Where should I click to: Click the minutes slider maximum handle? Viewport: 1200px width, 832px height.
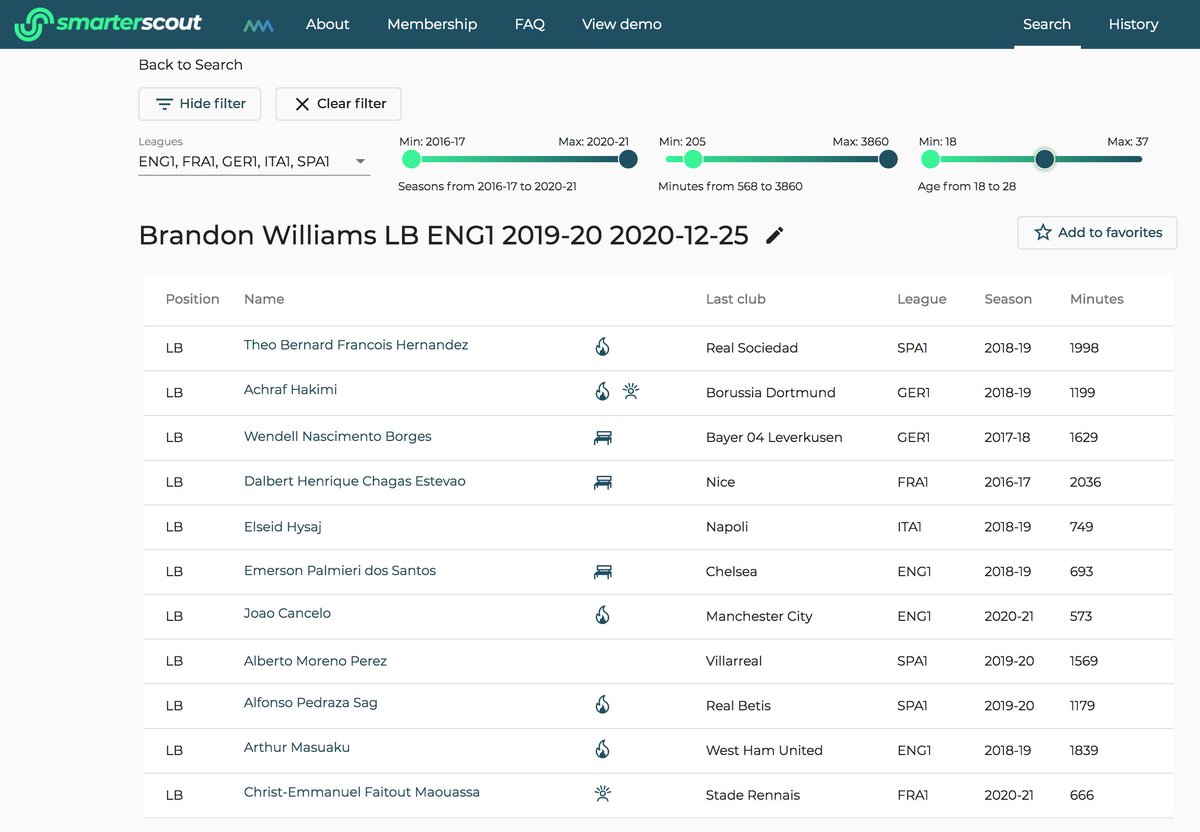coord(888,159)
